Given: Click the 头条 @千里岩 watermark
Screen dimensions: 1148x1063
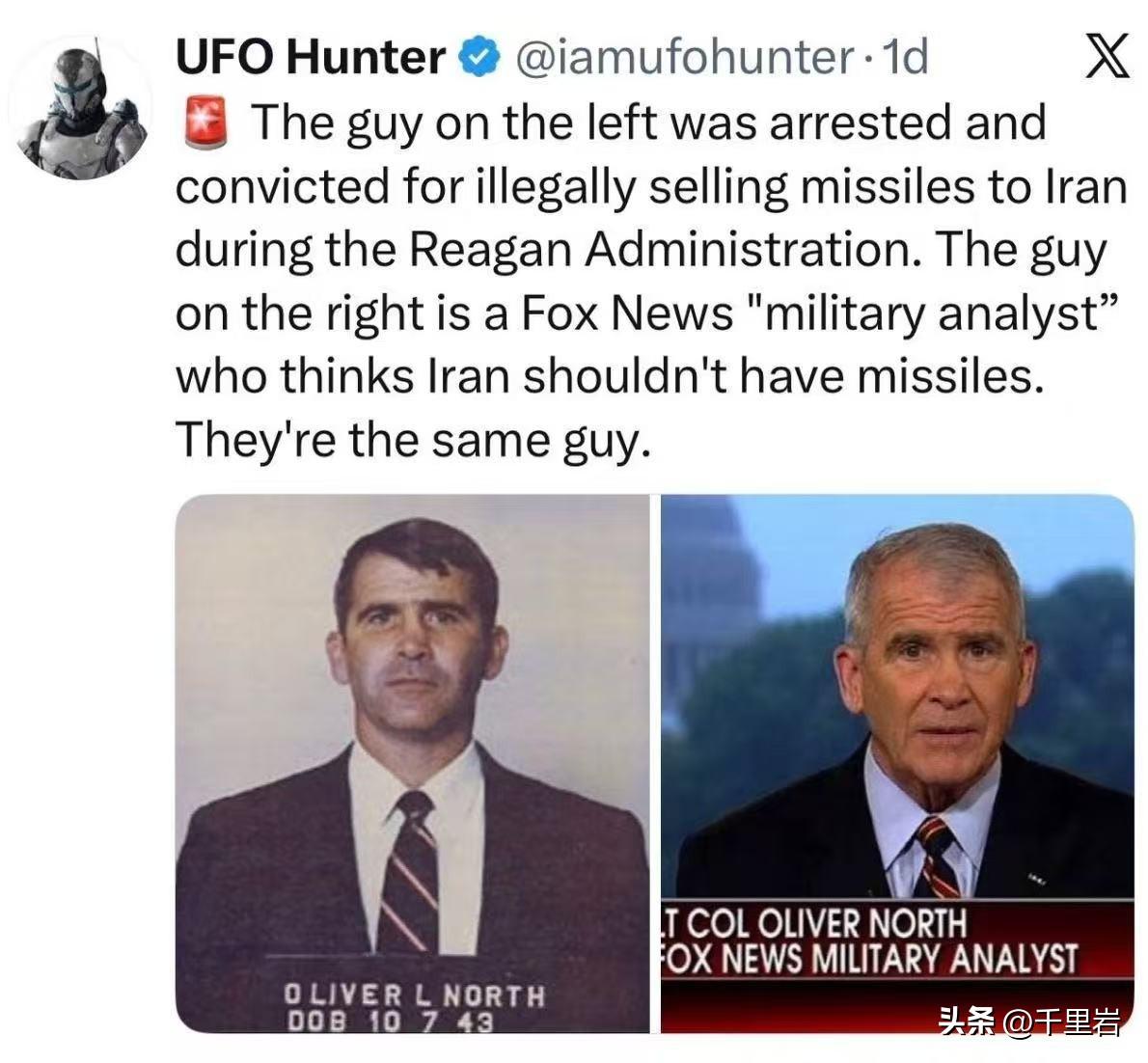Looking at the screenshot, I should point(1028,1022).
